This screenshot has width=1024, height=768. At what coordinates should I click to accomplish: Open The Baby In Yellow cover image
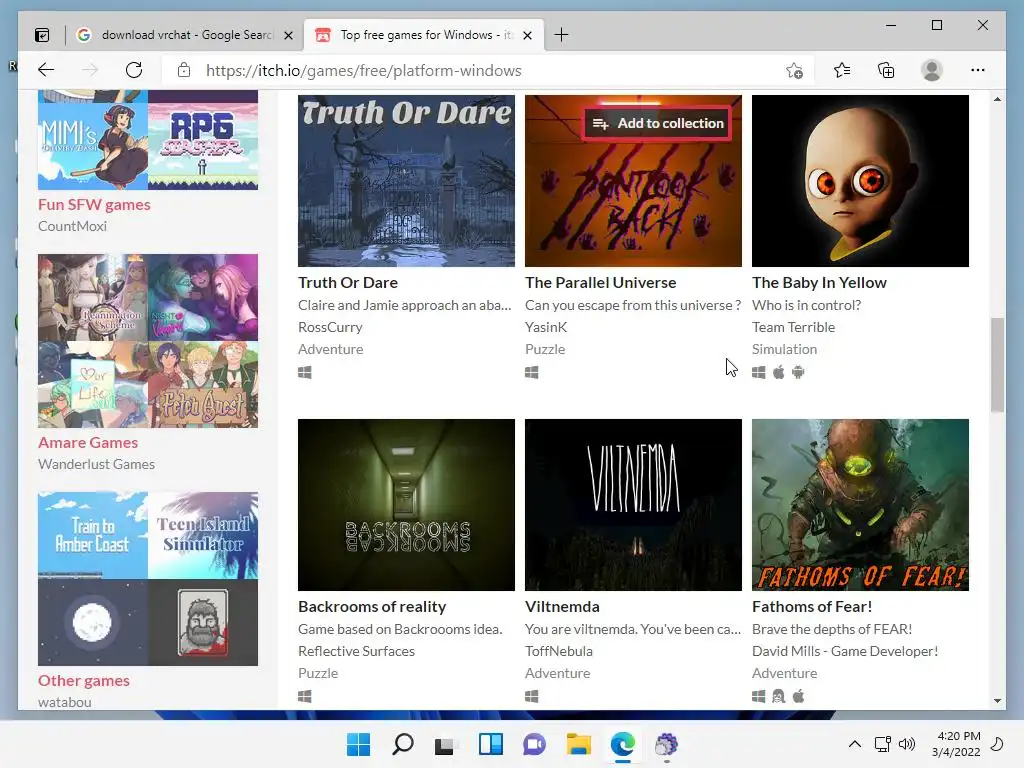[860, 181]
